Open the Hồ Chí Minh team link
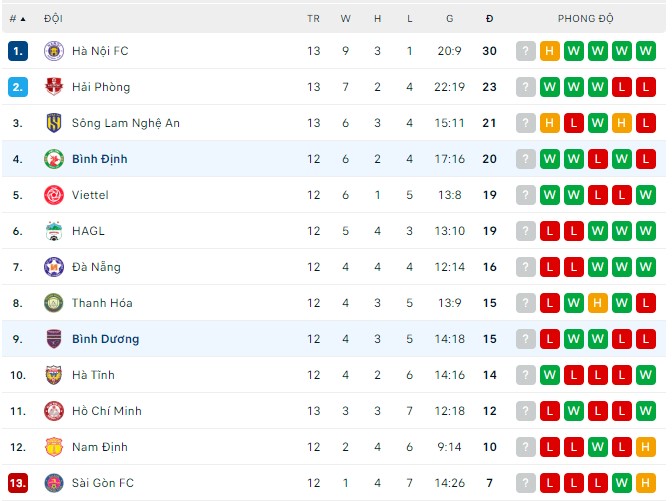This screenshot has height=501, width=672. tap(107, 411)
